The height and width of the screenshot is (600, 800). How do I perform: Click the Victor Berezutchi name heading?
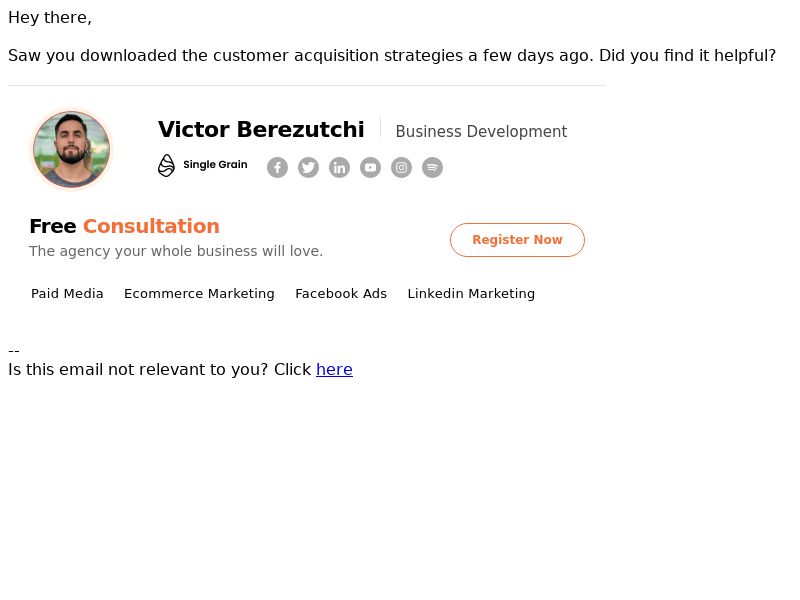(x=261, y=130)
